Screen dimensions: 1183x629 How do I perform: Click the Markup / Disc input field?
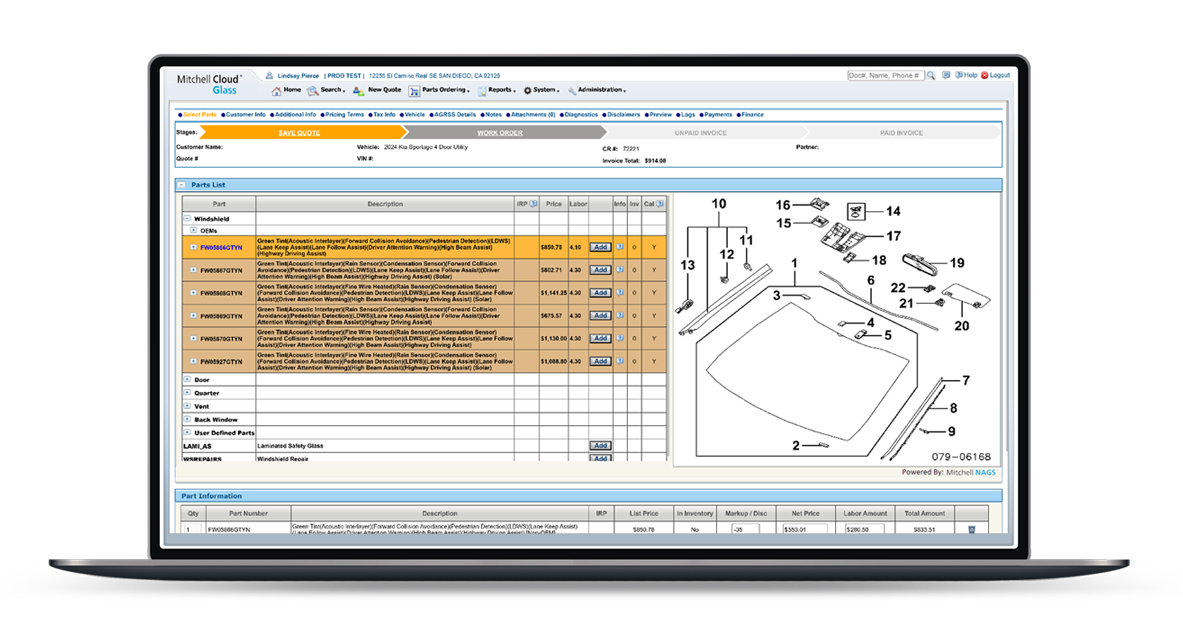745,530
